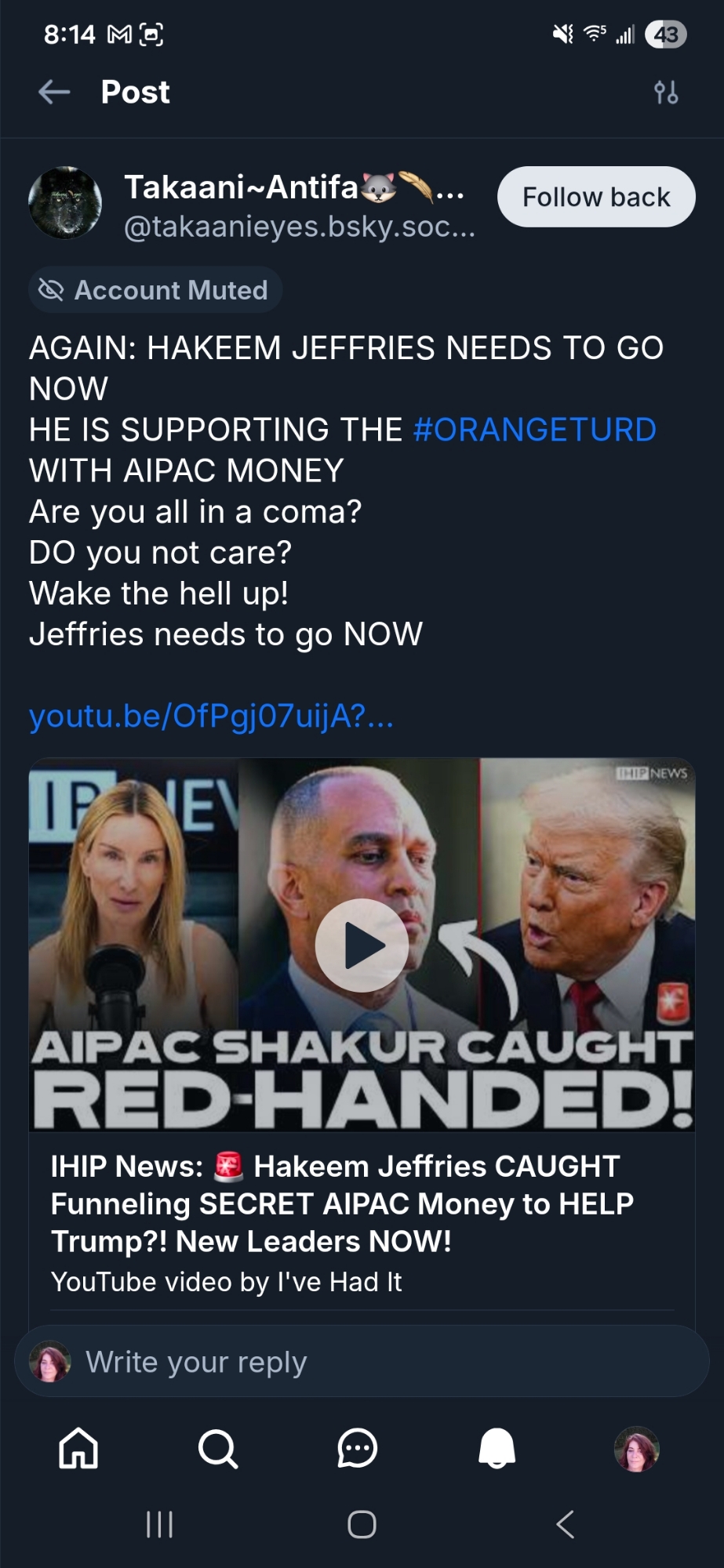Play the embedded YouTube video

tap(362, 946)
